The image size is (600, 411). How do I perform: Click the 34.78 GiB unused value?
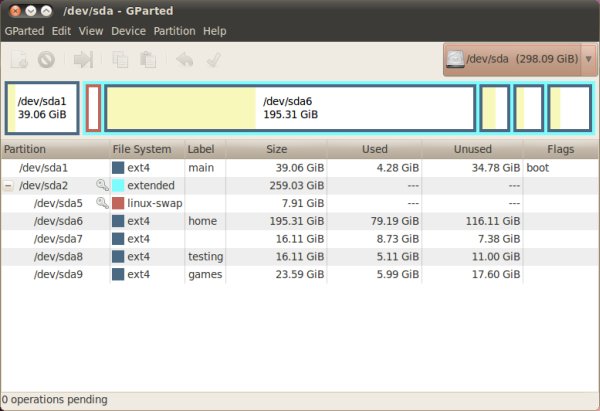click(496, 168)
